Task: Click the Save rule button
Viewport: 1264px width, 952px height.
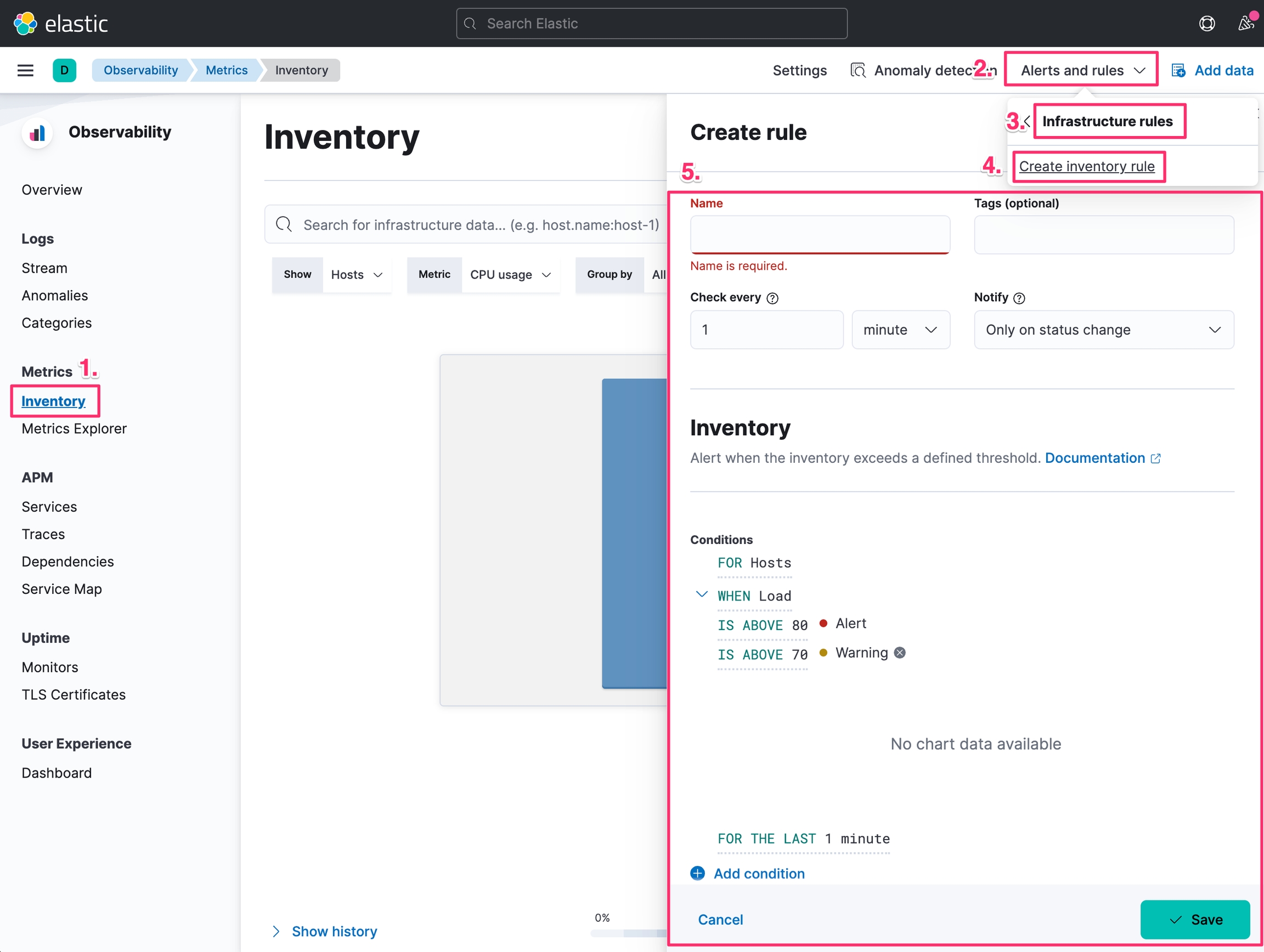Action: pos(1194,920)
